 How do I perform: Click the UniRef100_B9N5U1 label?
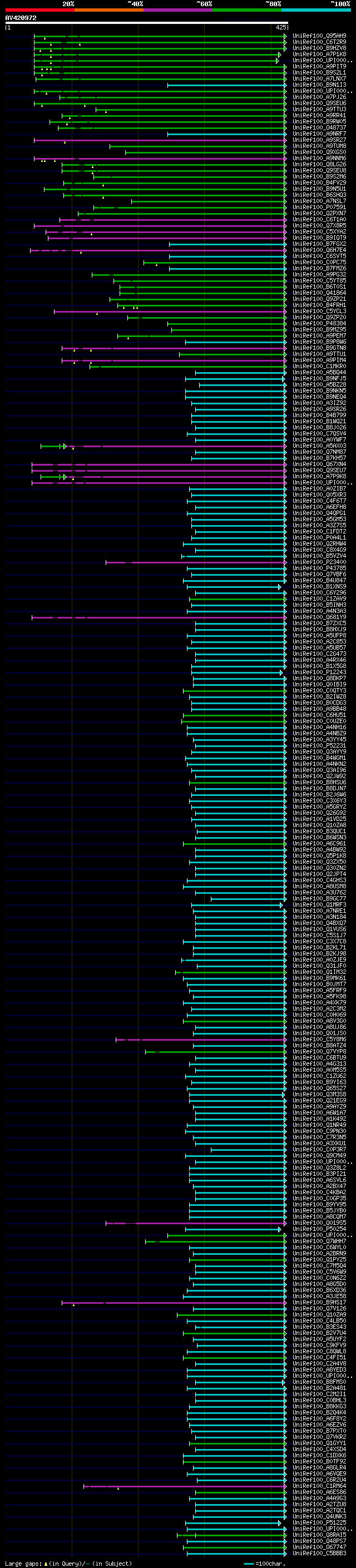(x=319, y=189)
